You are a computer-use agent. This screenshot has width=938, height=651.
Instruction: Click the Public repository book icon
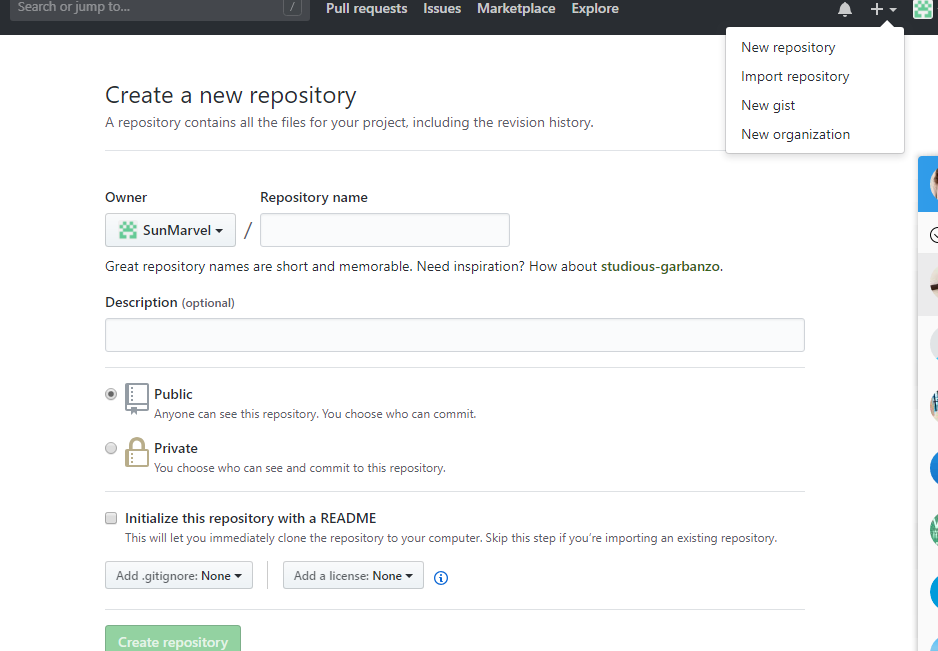(136, 399)
